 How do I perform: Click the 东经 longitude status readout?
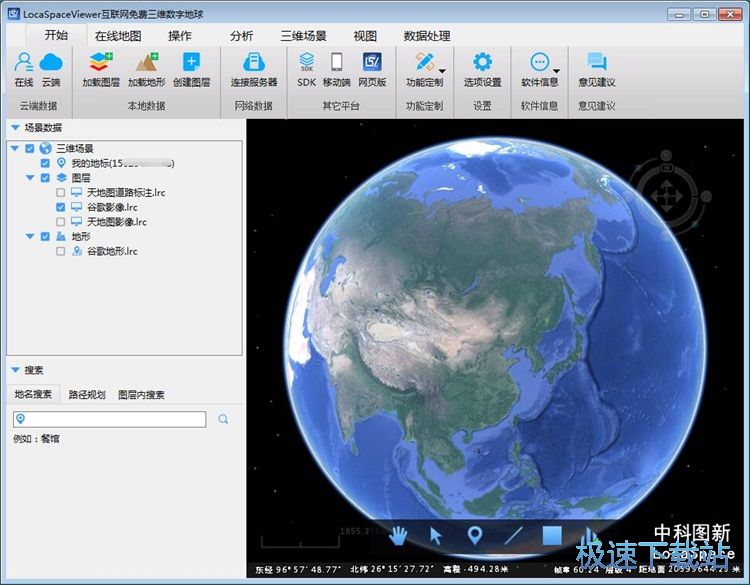click(298, 569)
